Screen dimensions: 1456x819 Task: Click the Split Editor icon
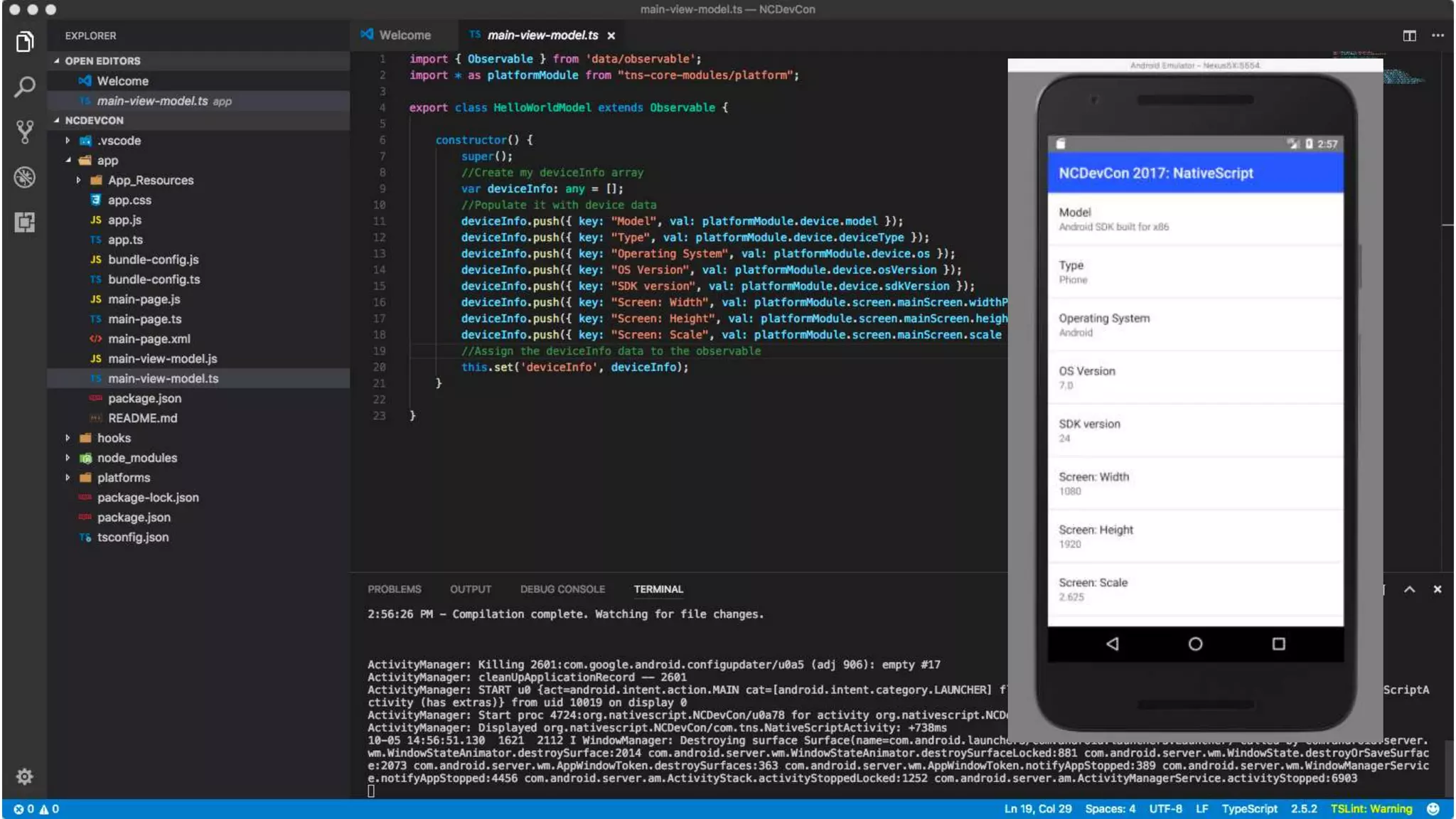(1409, 35)
